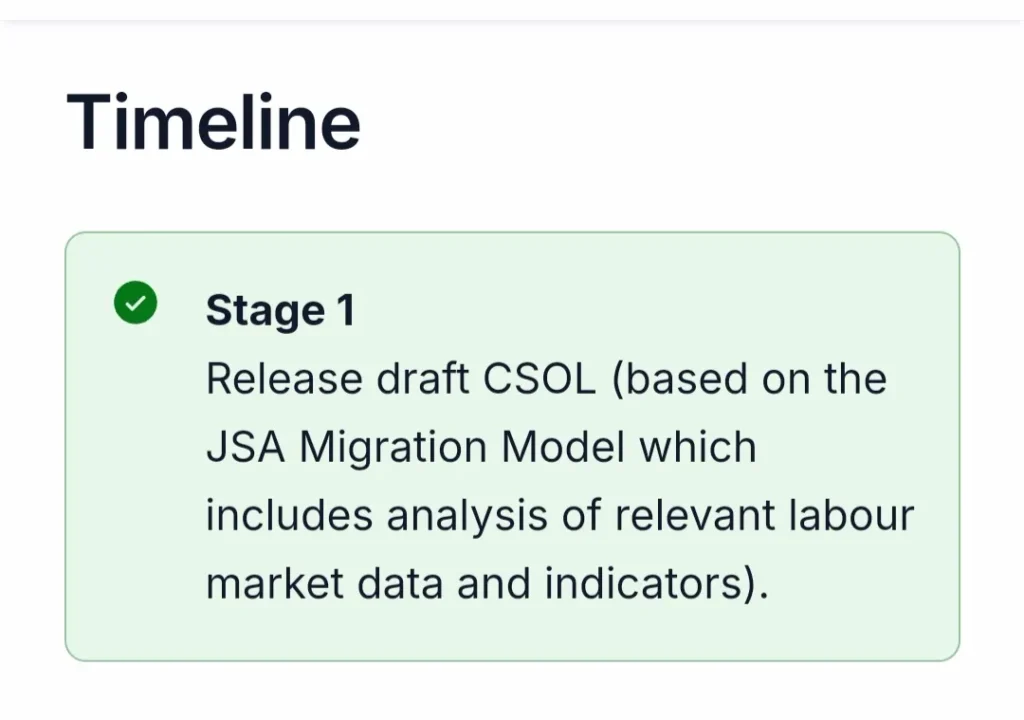Click the word "includes" in the description
Viewport: 1024px width, 720px height.
(x=289, y=516)
